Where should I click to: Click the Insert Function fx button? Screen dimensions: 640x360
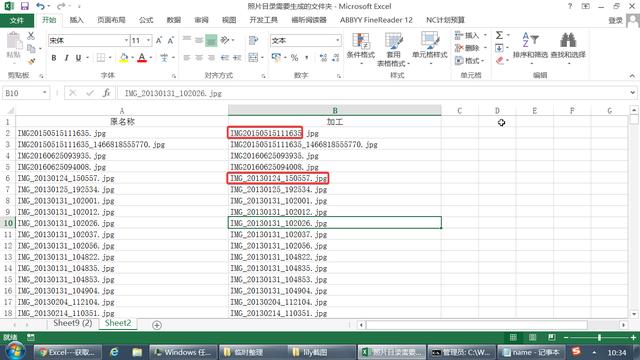(107, 93)
